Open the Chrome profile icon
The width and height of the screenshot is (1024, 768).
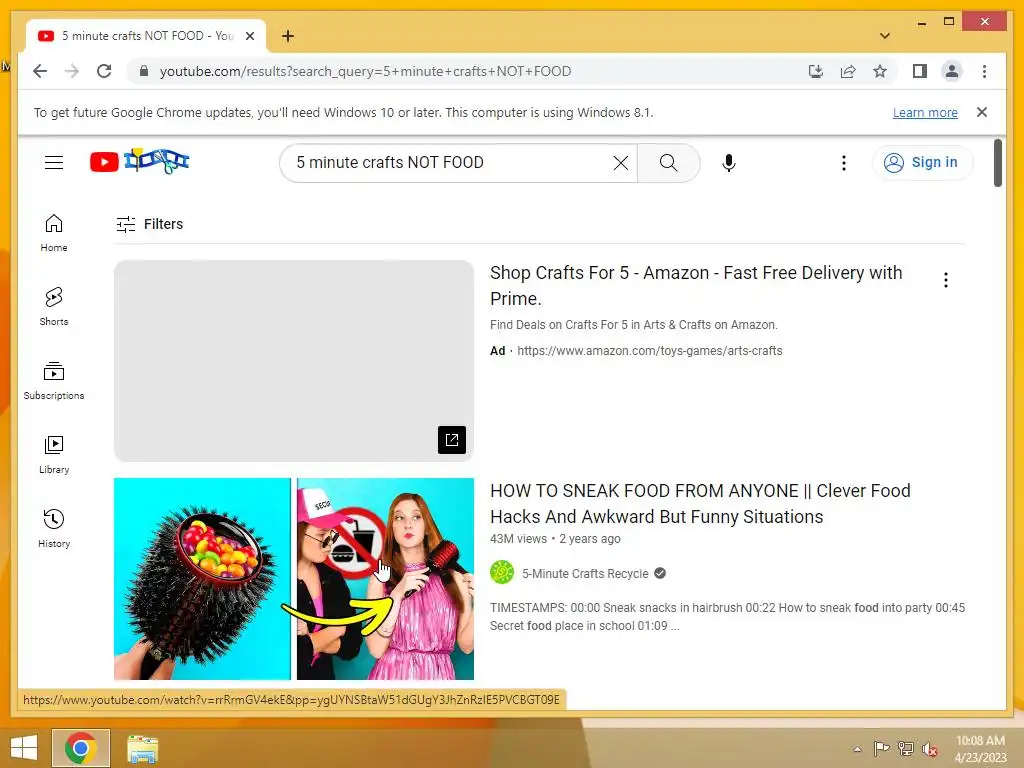tap(952, 71)
